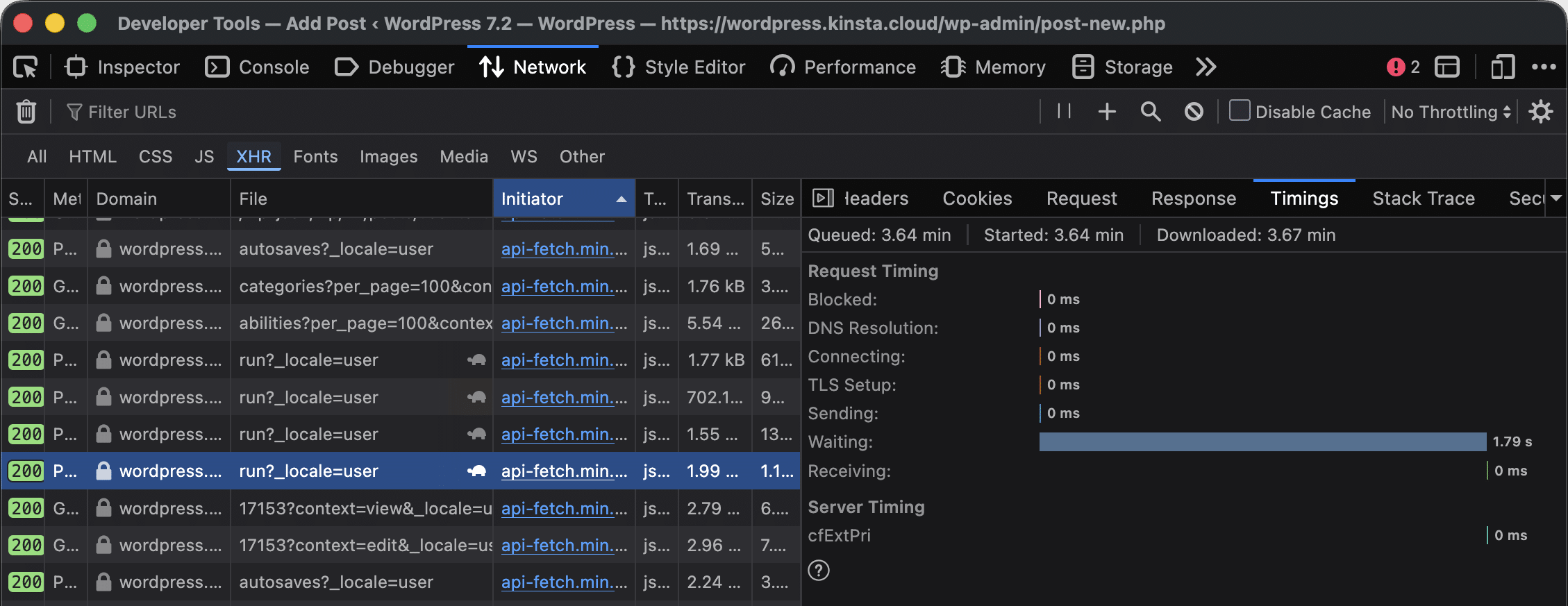Pause network request recording
Viewport: 1568px width, 606px height.
tap(1064, 111)
